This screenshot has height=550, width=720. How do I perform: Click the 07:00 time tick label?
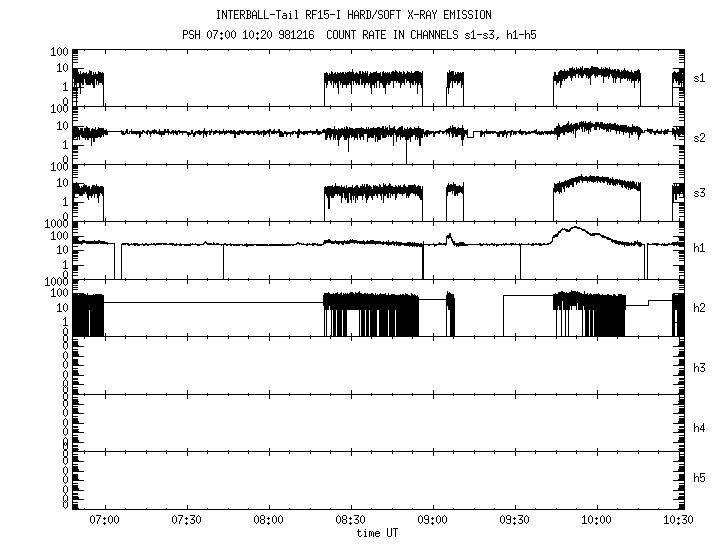coord(104,521)
